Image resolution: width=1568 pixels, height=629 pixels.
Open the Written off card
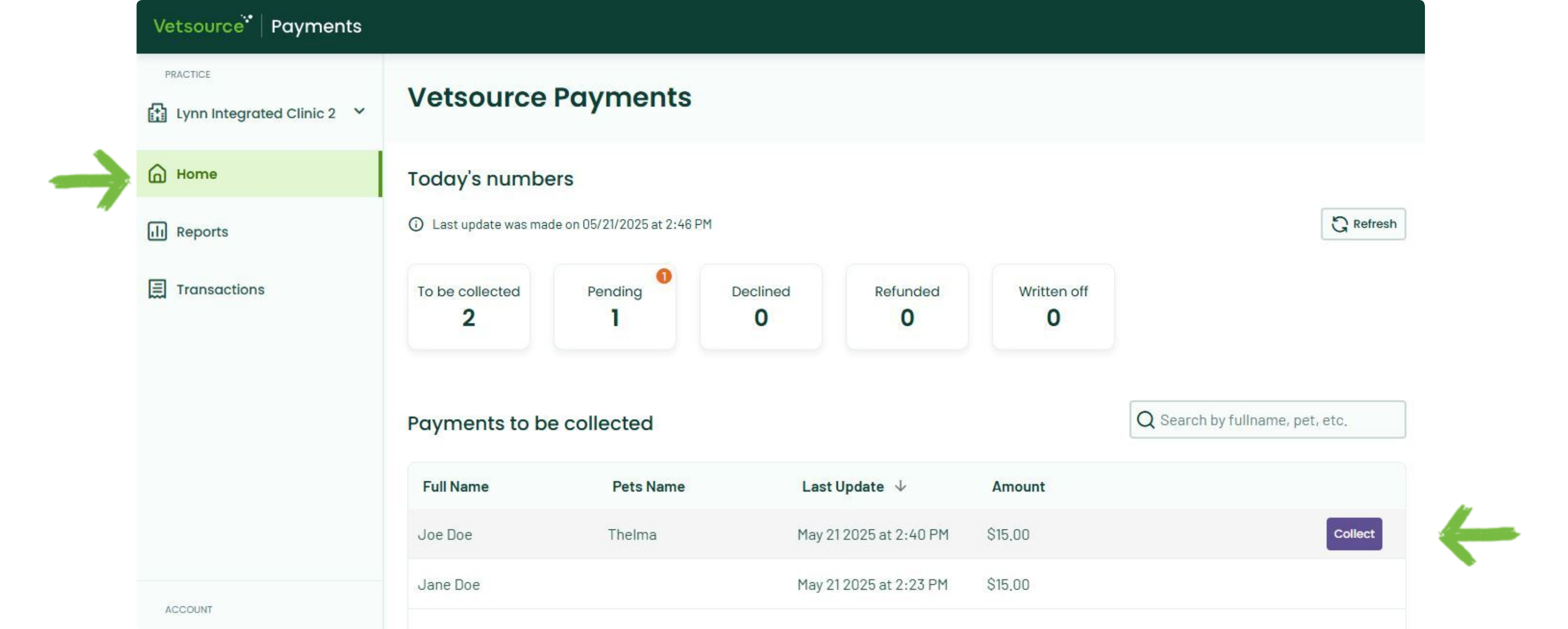tap(1053, 306)
